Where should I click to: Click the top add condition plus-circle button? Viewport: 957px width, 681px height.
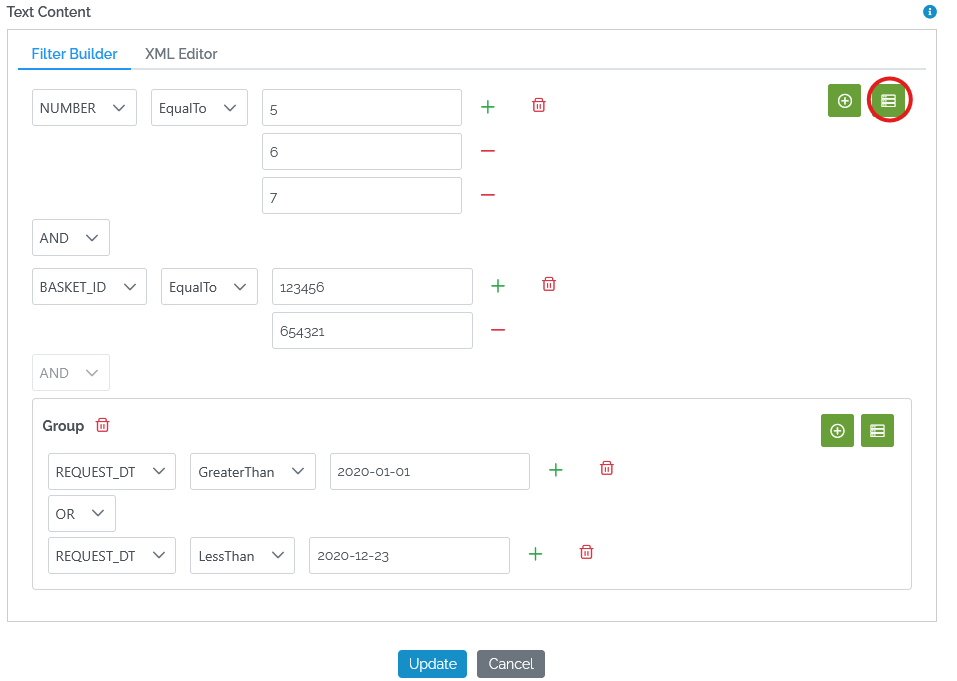pyautogui.click(x=844, y=100)
